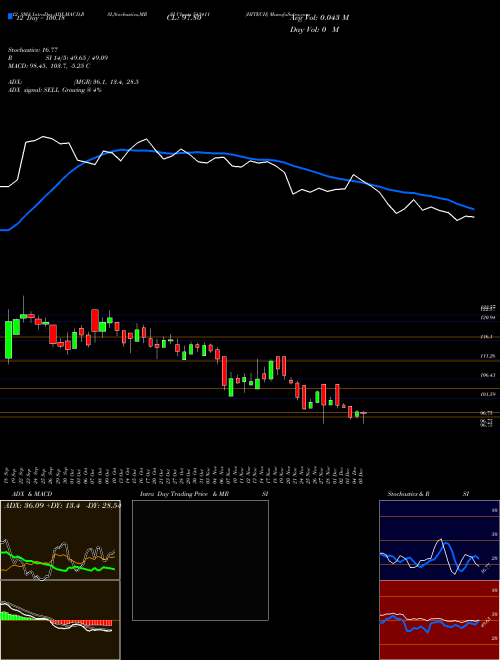Click the thick blue SMA line's right end

[x=473, y=208]
